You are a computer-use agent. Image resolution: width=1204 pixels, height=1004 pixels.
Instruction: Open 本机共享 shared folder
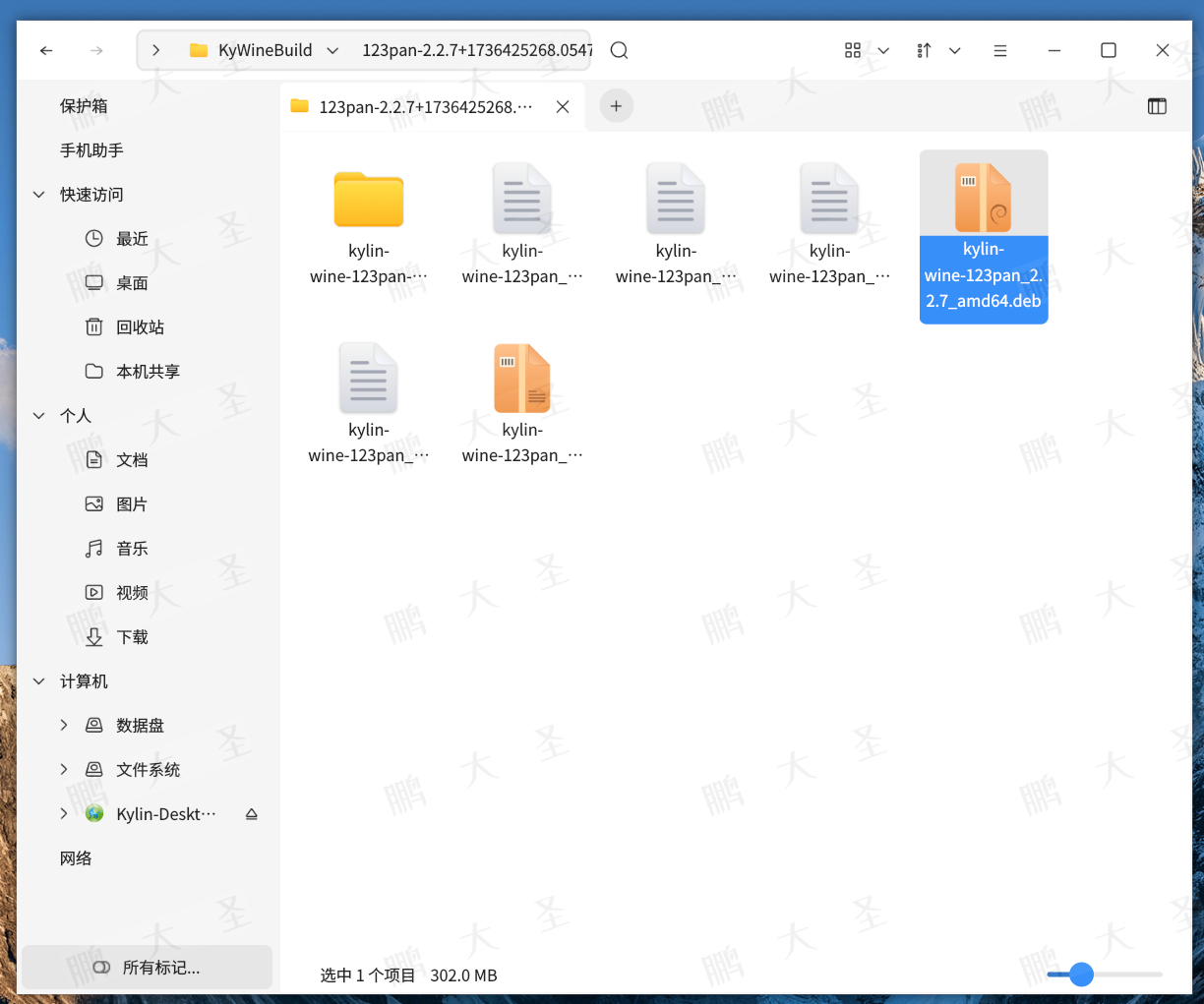(x=148, y=372)
